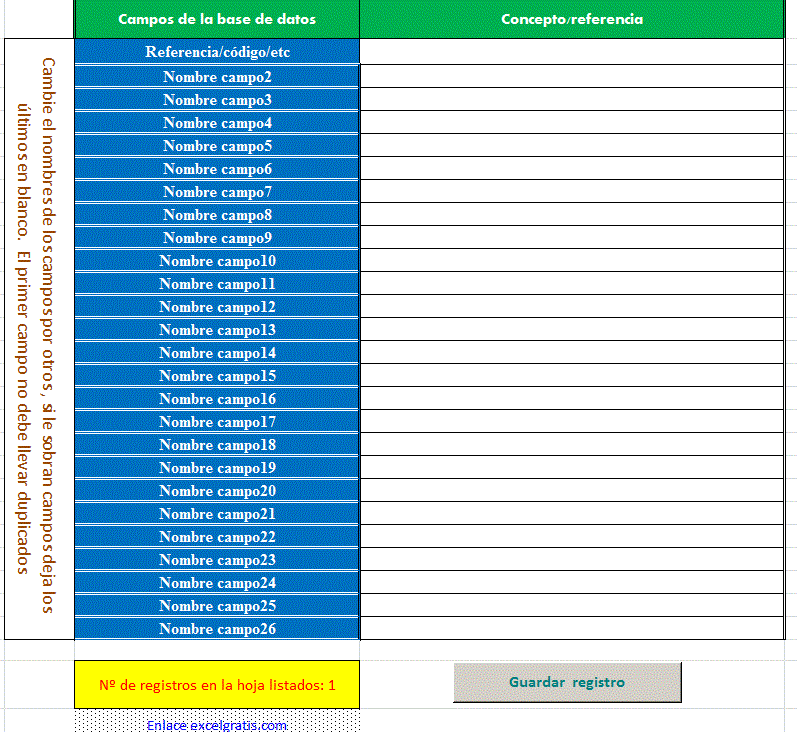
Task: Select the Nombre campo3 label cell
Action: 217,99
